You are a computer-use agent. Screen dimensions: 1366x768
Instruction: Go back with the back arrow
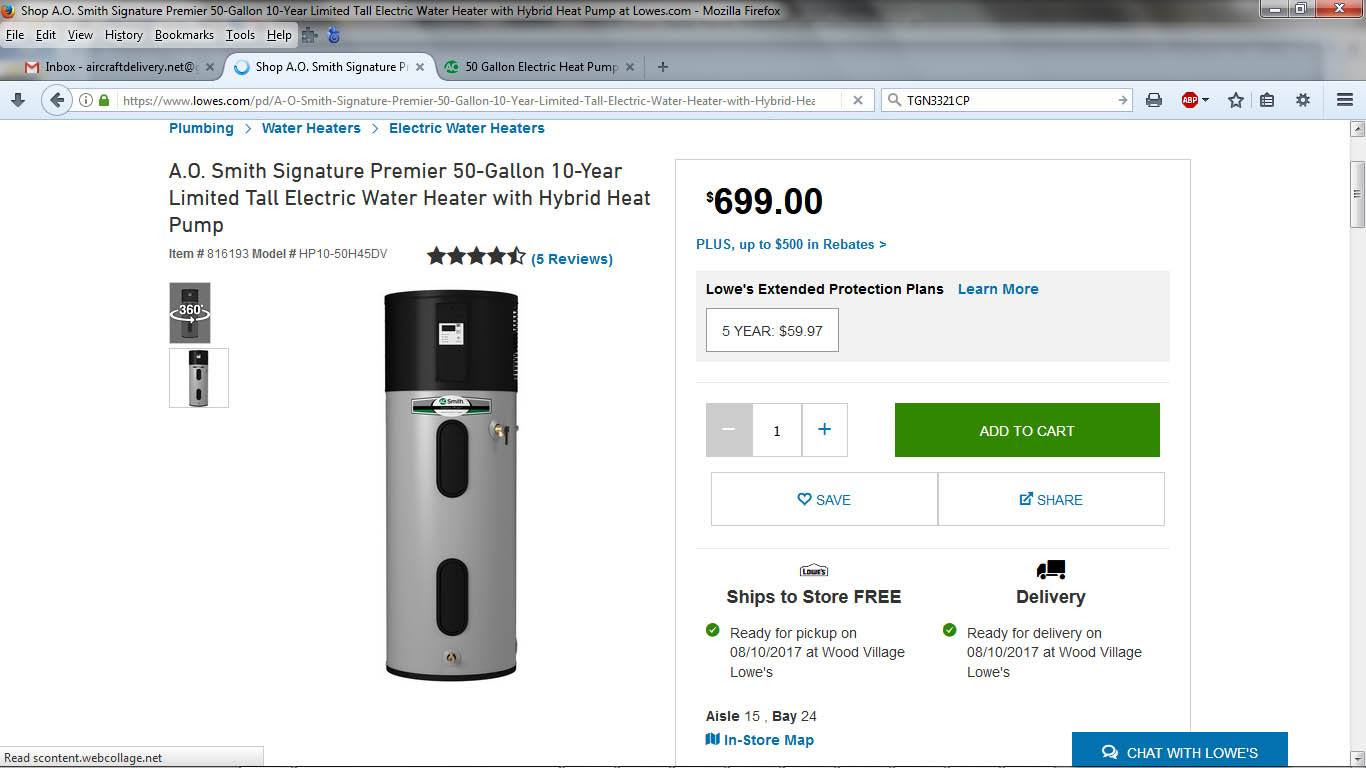tap(57, 100)
